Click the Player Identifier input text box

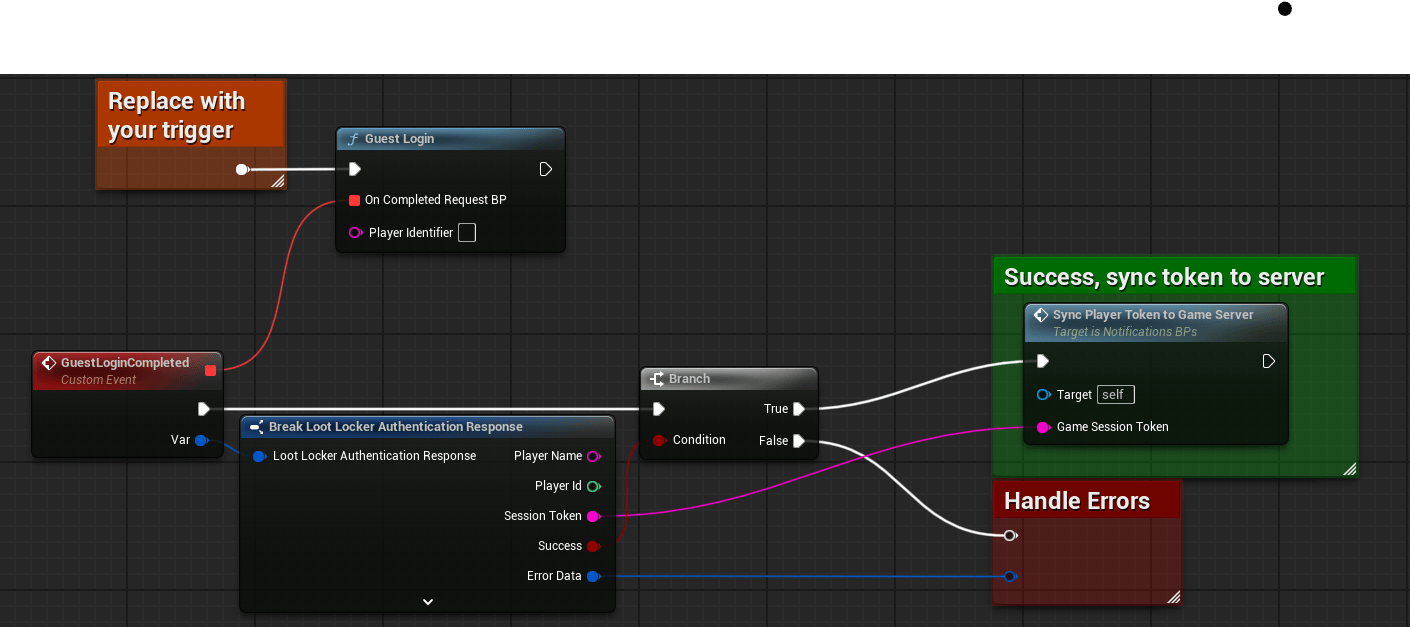(466, 233)
